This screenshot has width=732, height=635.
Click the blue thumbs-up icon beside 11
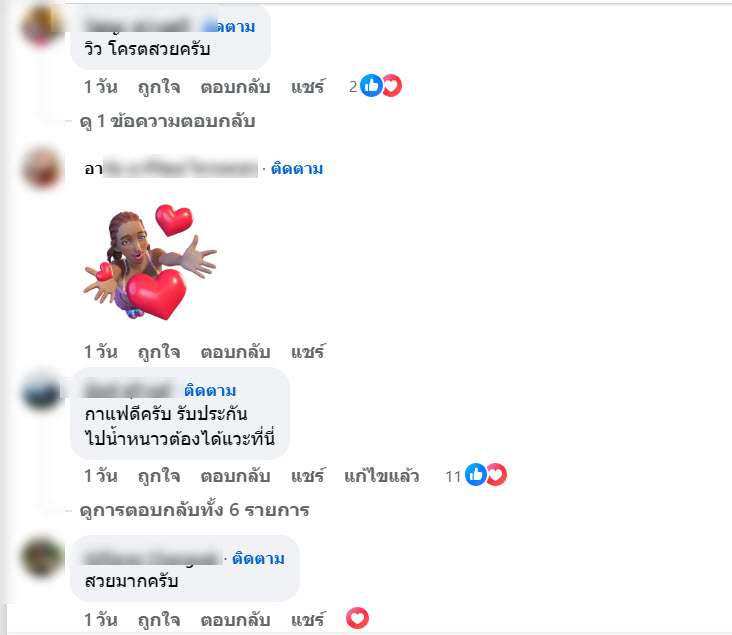coord(476,475)
